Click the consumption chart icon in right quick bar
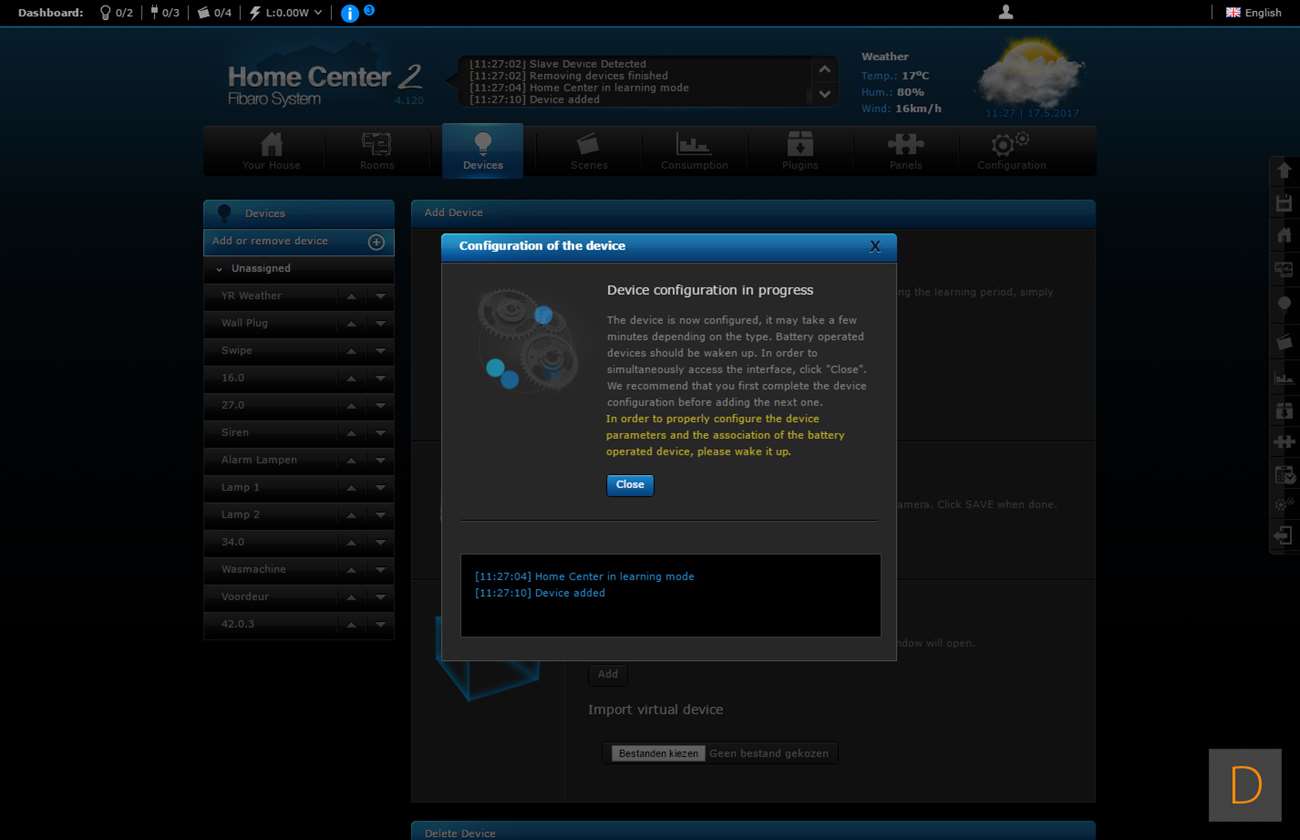 (x=1284, y=377)
